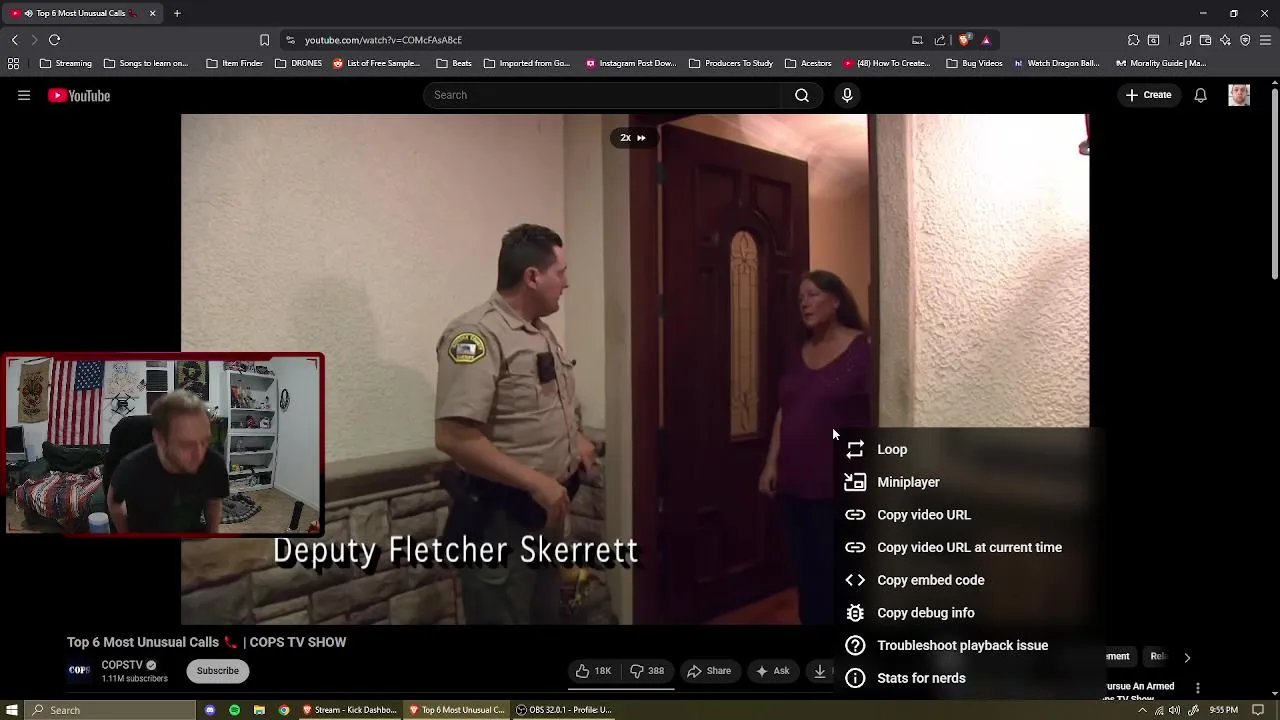
Task: Open the Streaming bookmarks folder
Action: coord(66,63)
